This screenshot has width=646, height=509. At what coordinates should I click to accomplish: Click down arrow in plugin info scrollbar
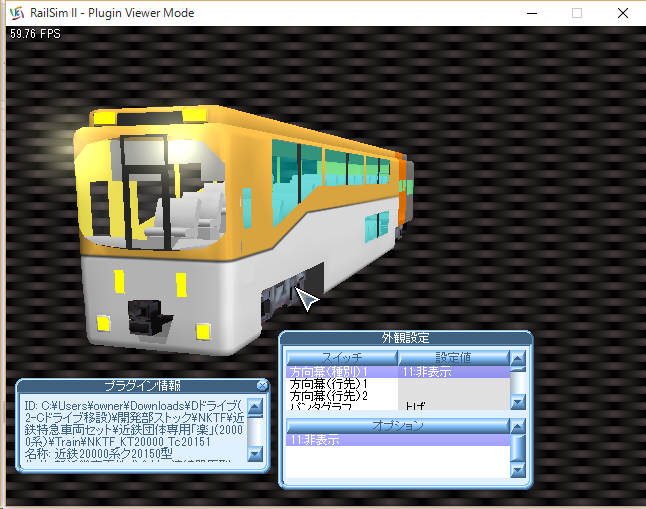click(255, 454)
